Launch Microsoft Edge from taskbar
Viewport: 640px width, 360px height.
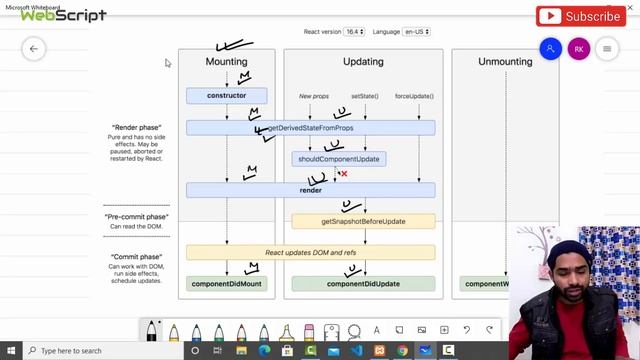(264, 351)
